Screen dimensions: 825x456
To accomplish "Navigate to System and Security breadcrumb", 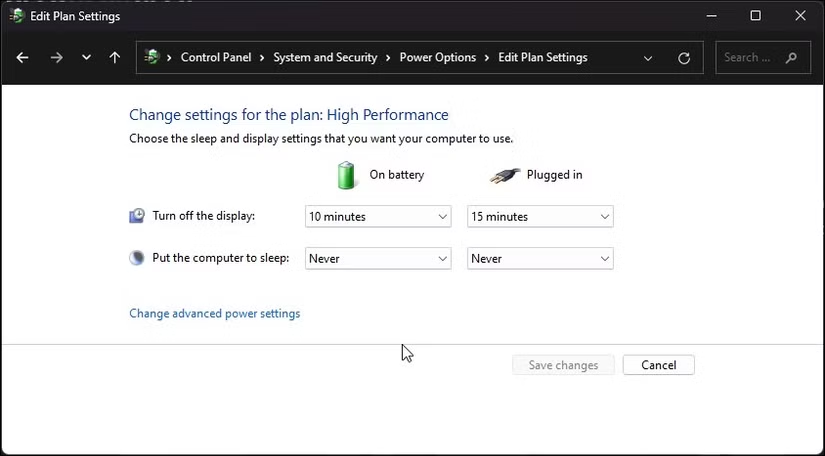I will tap(325, 57).
